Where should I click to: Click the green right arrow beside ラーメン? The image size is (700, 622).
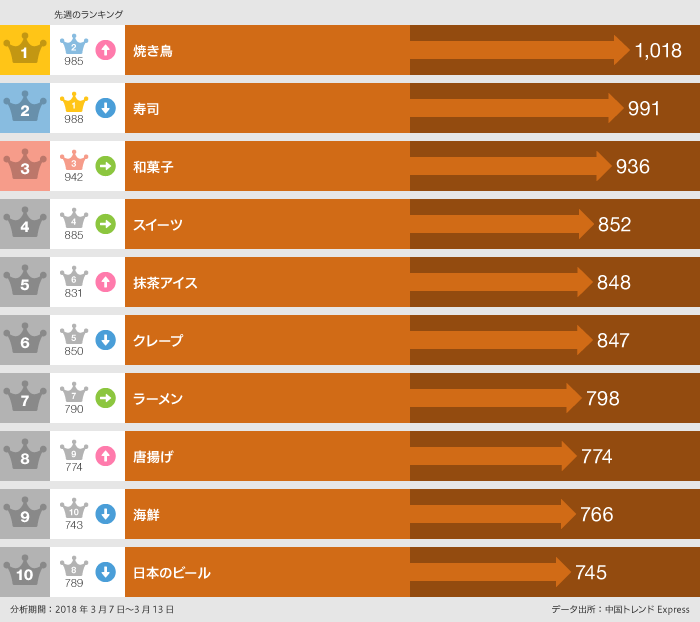(105, 398)
